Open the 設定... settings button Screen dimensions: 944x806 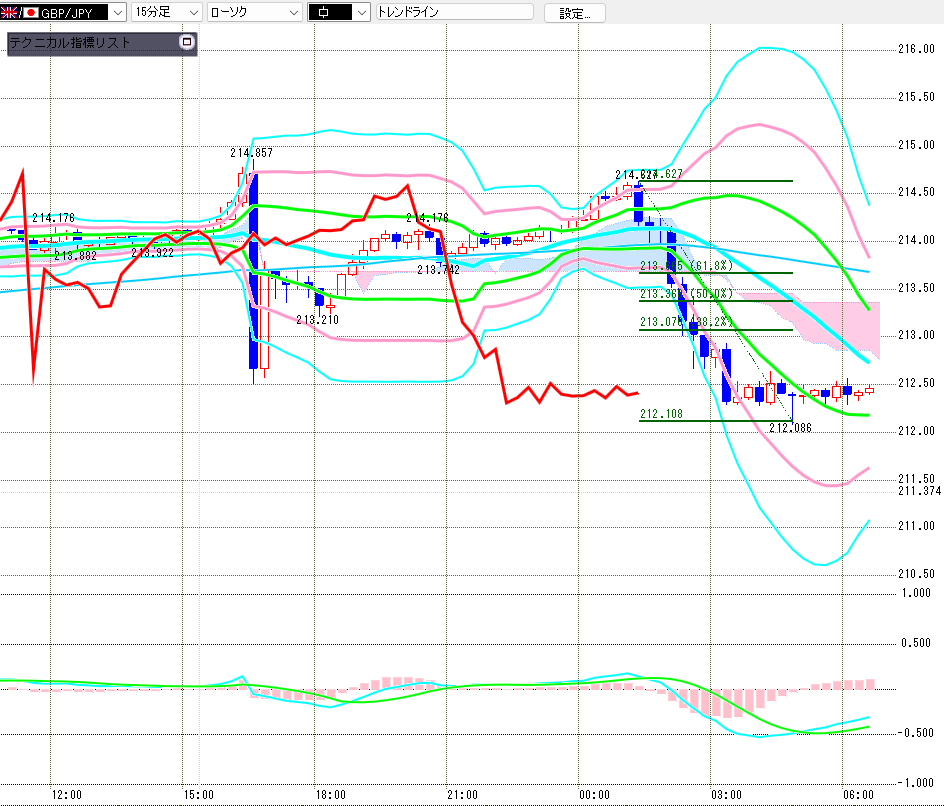click(x=574, y=13)
